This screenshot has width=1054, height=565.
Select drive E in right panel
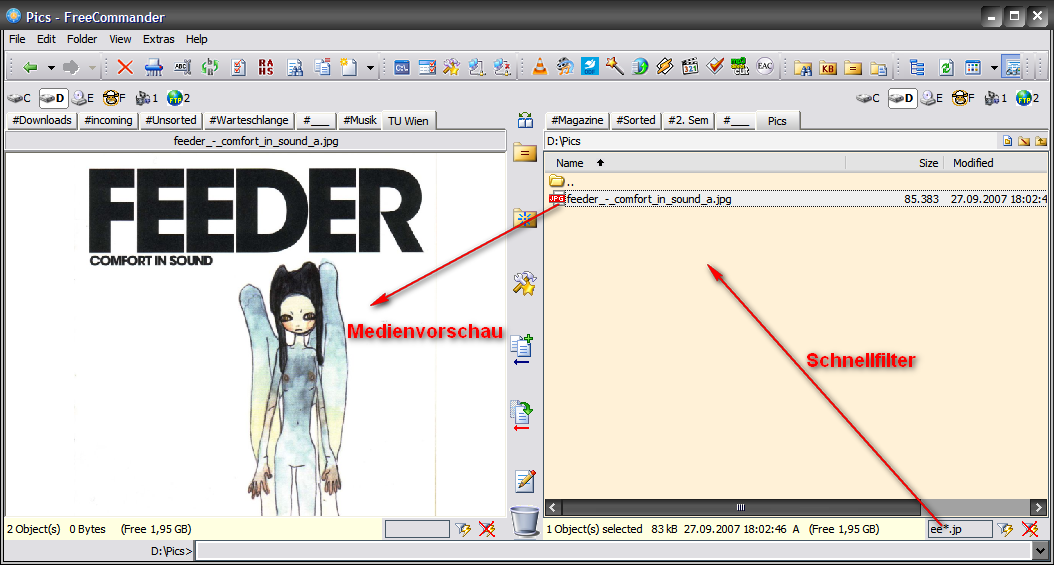(x=932, y=98)
